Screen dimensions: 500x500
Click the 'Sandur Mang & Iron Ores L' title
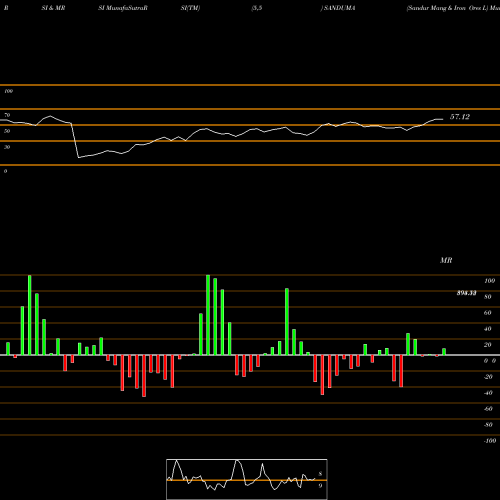(446, 8)
